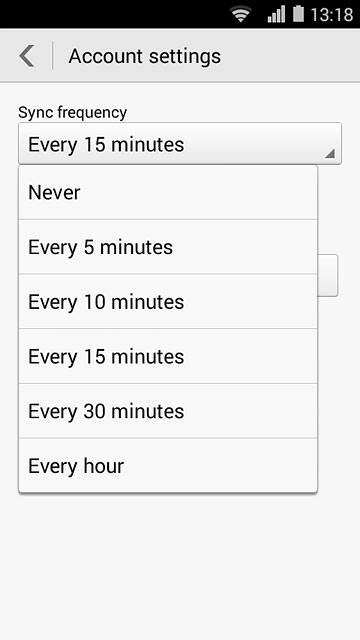Tap the back arrow in the header
The image size is (360, 640).
click(27, 56)
